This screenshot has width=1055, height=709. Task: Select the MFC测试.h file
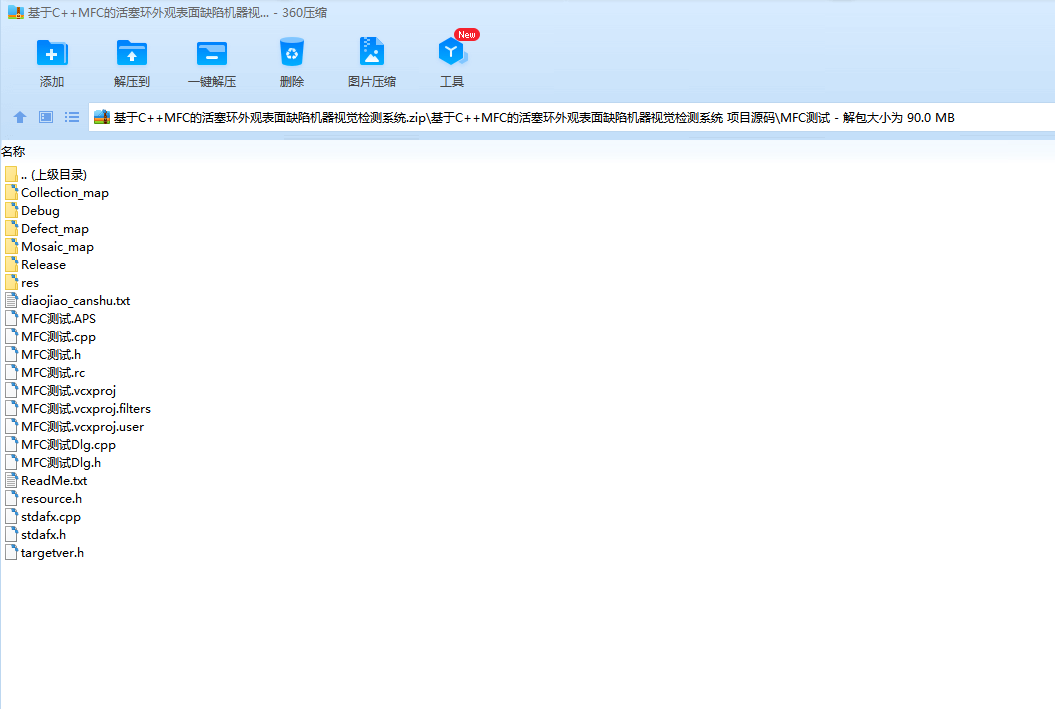pos(42,355)
